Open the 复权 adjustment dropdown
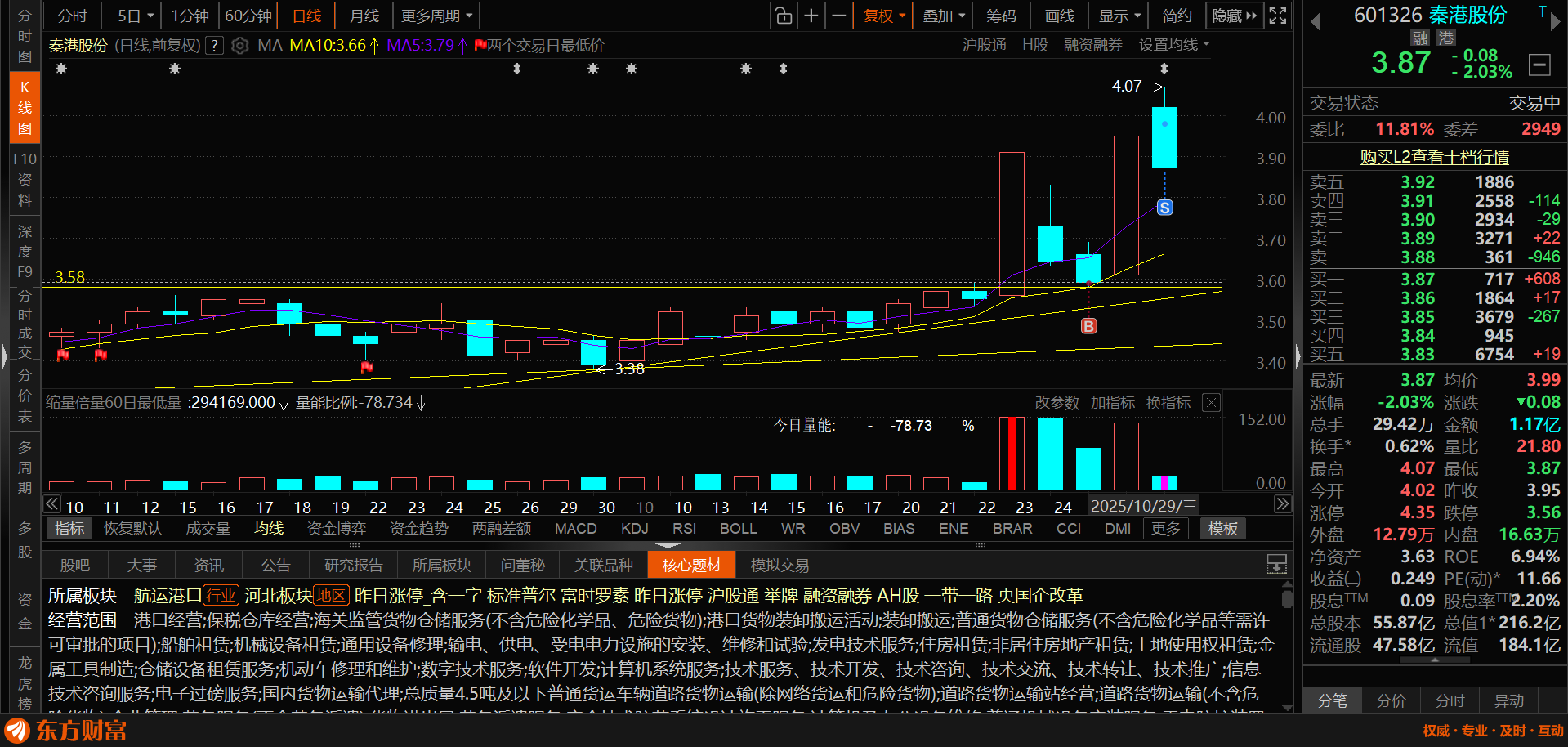The height and width of the screenshot is (747, 1568). pyautogui.click(x=883, y=16)
